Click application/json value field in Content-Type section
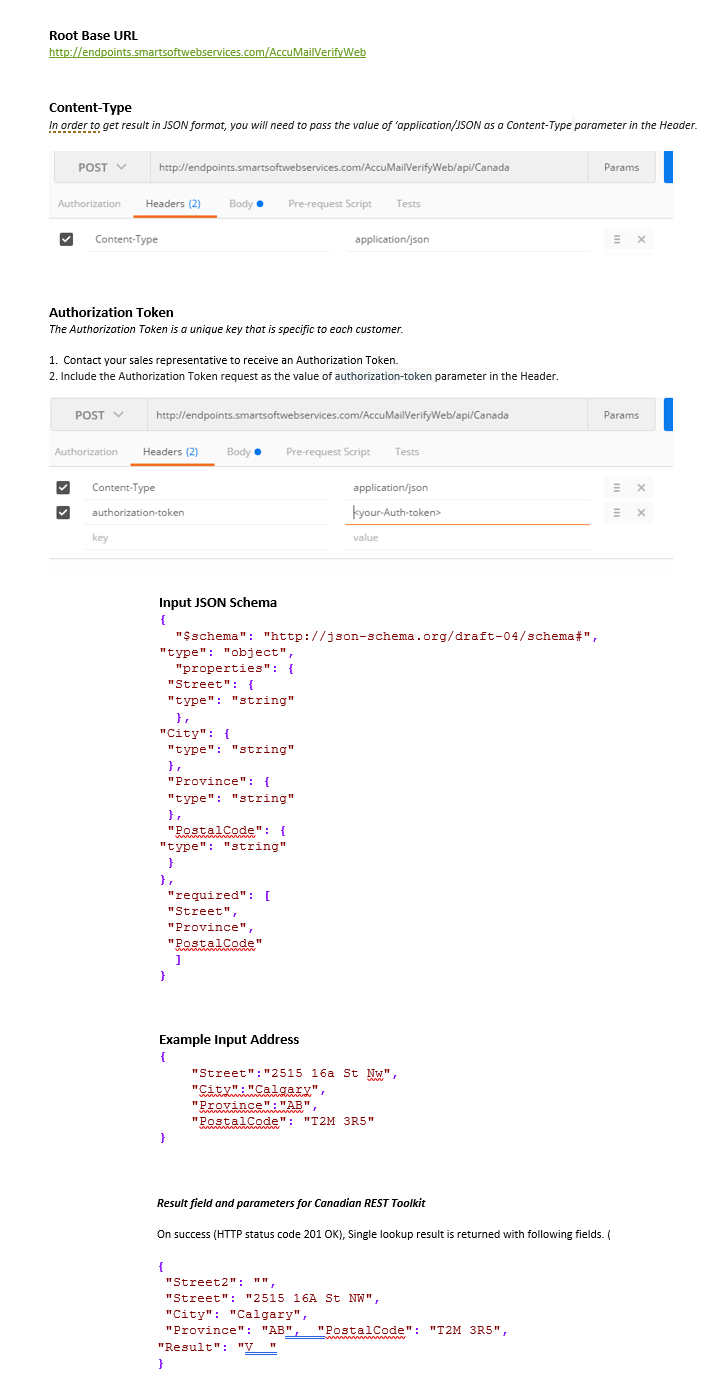Image resolution: width=720 pixels, height=1393 pixels. coord(467,239)
